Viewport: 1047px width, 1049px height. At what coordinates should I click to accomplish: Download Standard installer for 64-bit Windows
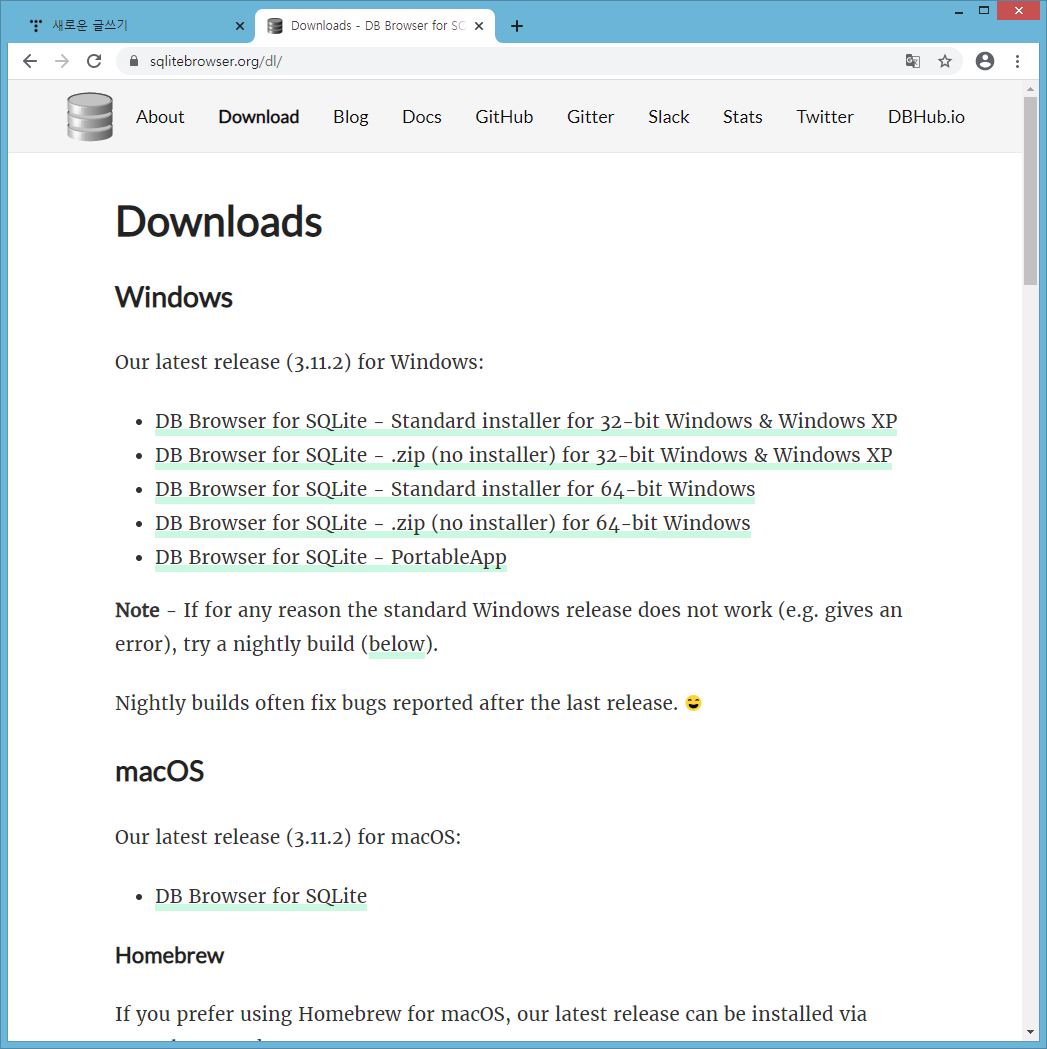tap(455, 490)
